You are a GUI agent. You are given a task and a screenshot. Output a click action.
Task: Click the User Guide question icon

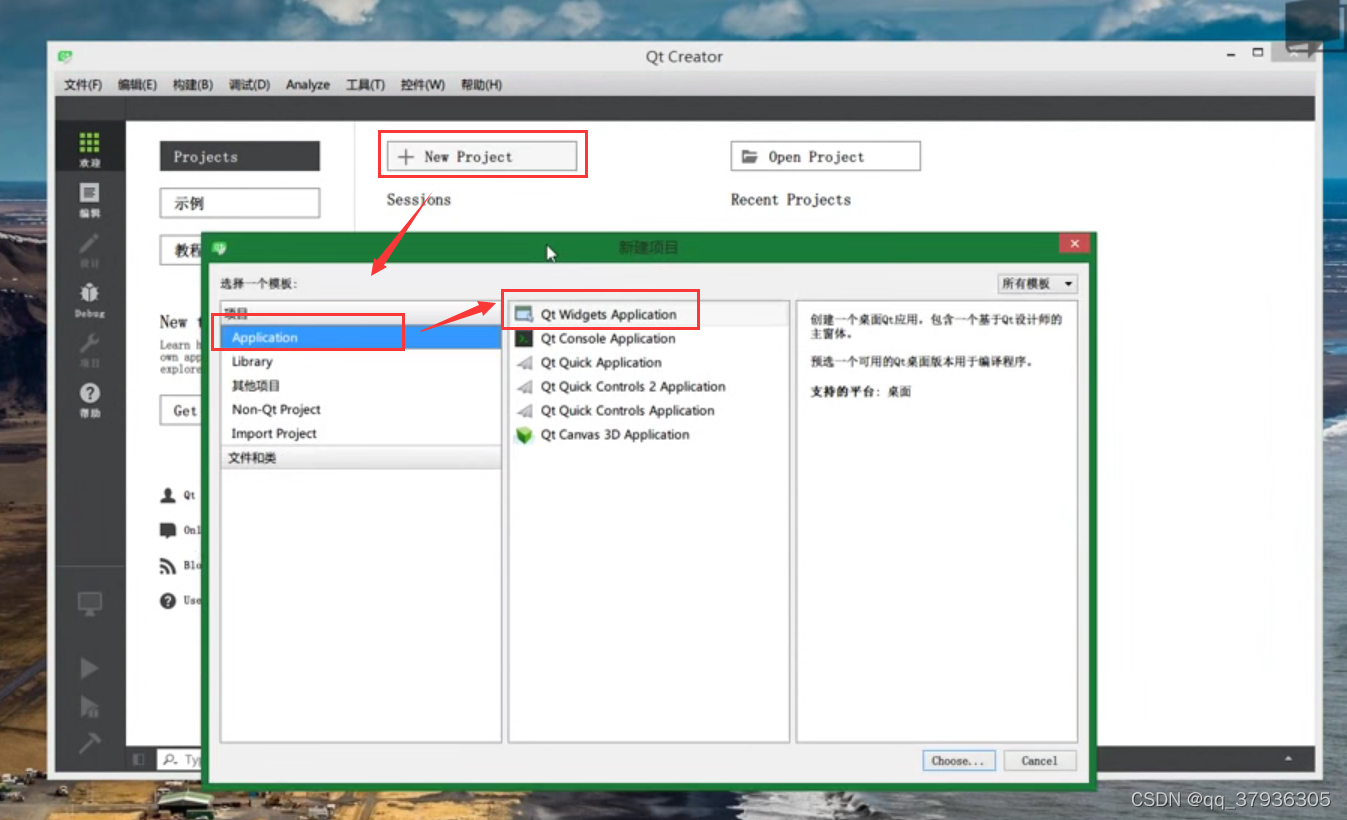(x=168, y=601)
